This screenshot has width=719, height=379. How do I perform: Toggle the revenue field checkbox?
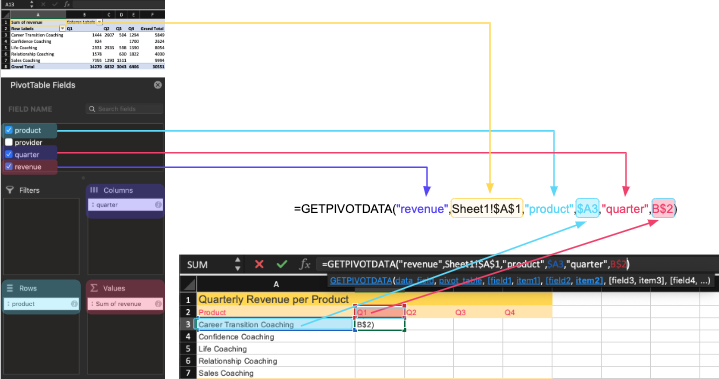point(9,166)
